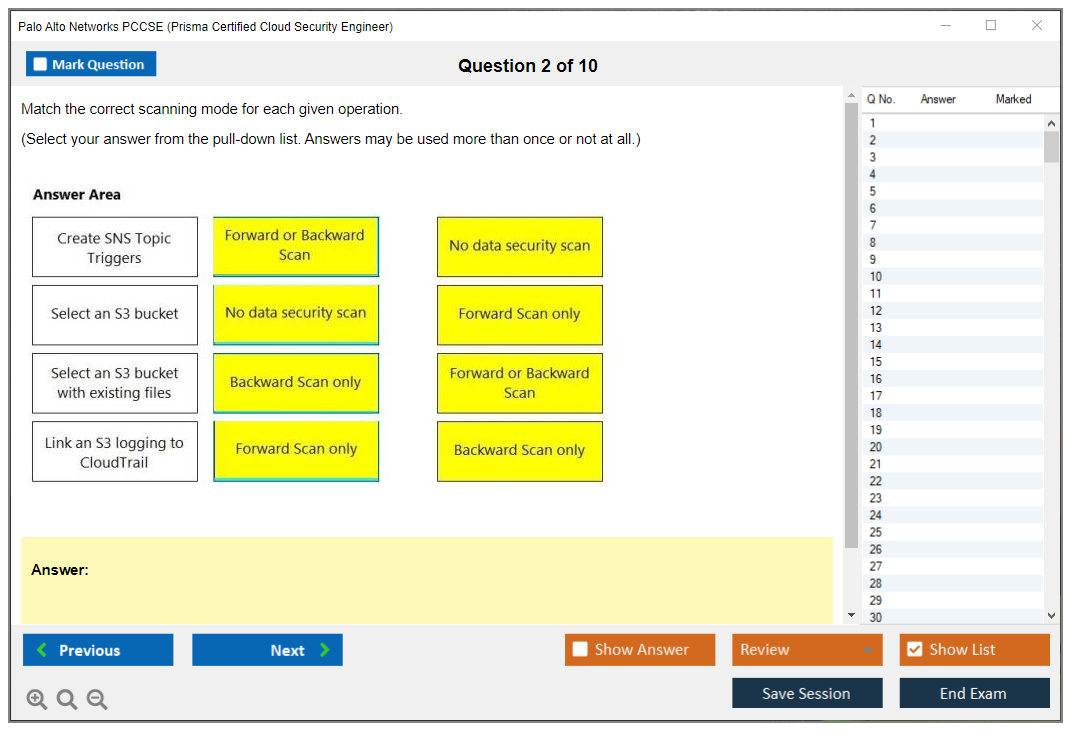Image resolution: width=1075 pixels, height=735 pixels.
Task: Click the End Exam button
Action: [x=974, y=693]
